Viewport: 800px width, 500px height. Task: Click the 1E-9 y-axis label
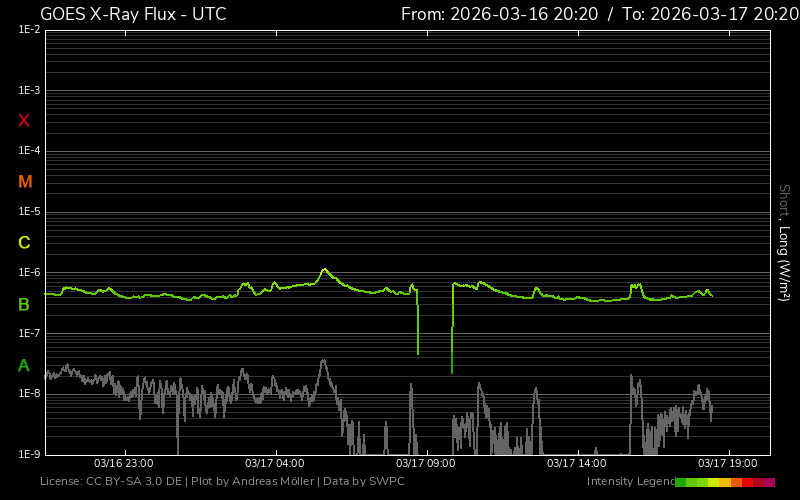click(x=29, y=454)
